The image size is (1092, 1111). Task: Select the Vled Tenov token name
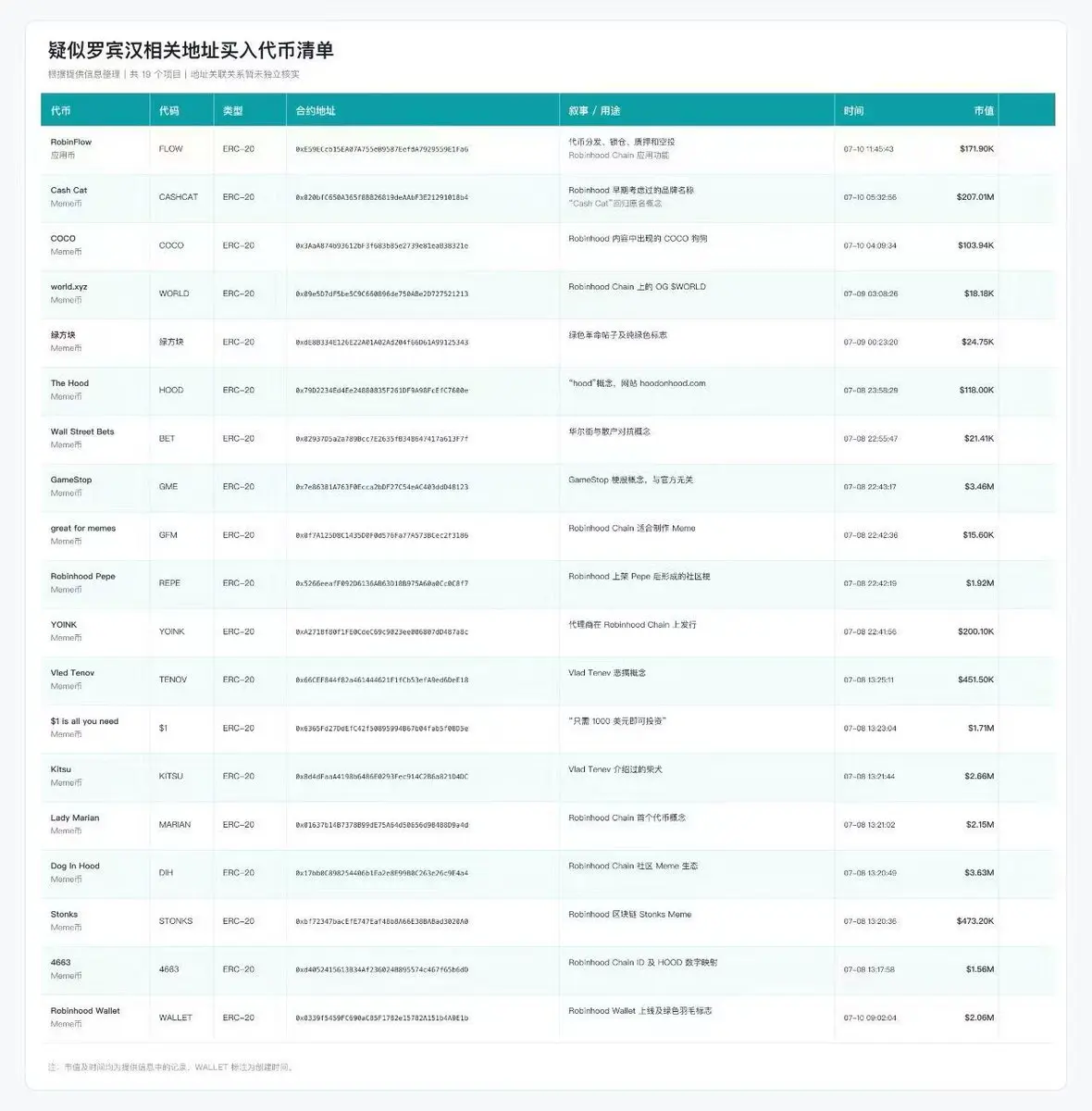tap(72, 673)
